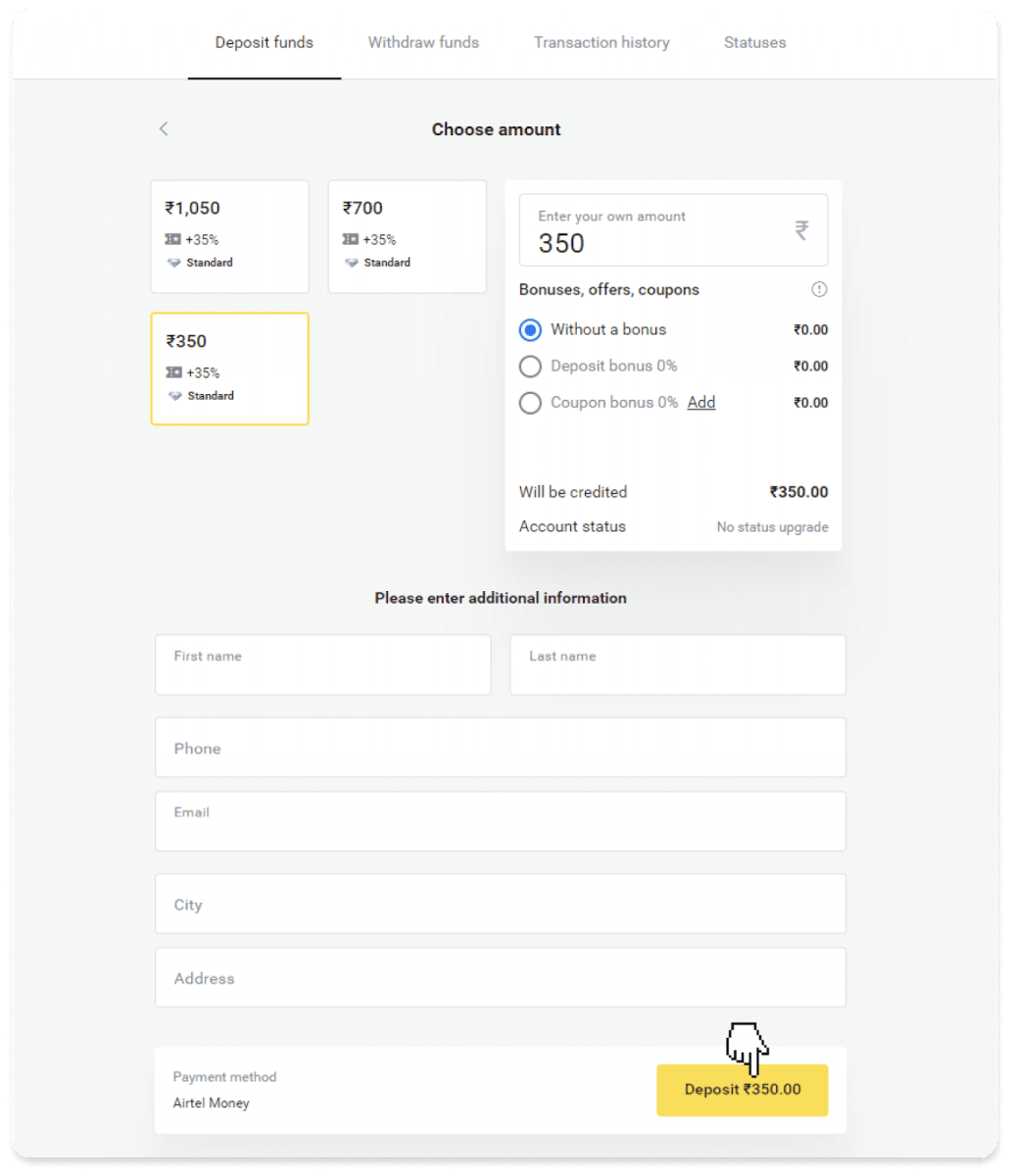Viewport: 1012px width, 1176px height.
Task: Click the coupon icon on the ₹700 card
Action: click(x=351, y=239)
